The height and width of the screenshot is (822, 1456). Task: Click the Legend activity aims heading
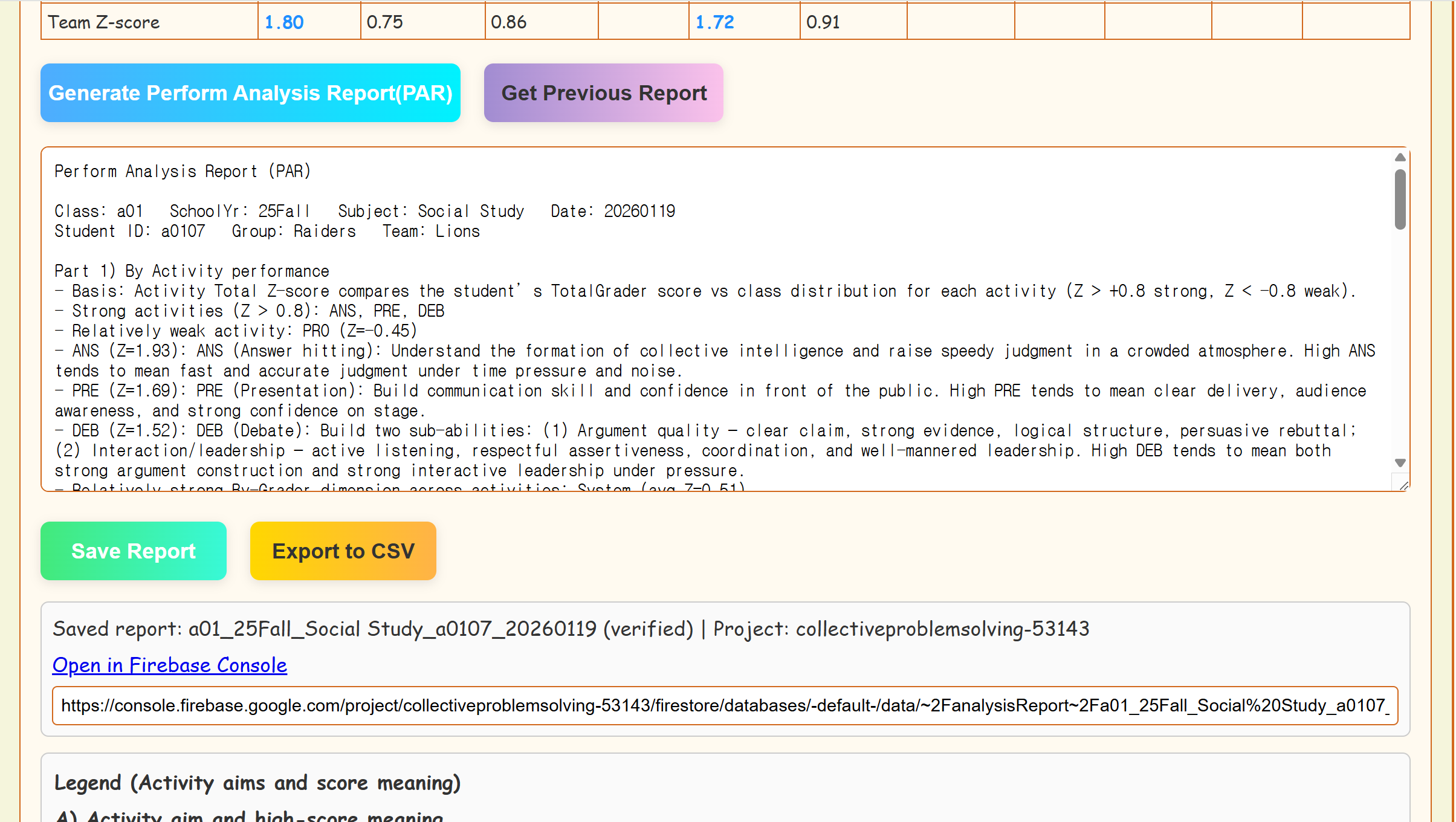click(257, 783)
